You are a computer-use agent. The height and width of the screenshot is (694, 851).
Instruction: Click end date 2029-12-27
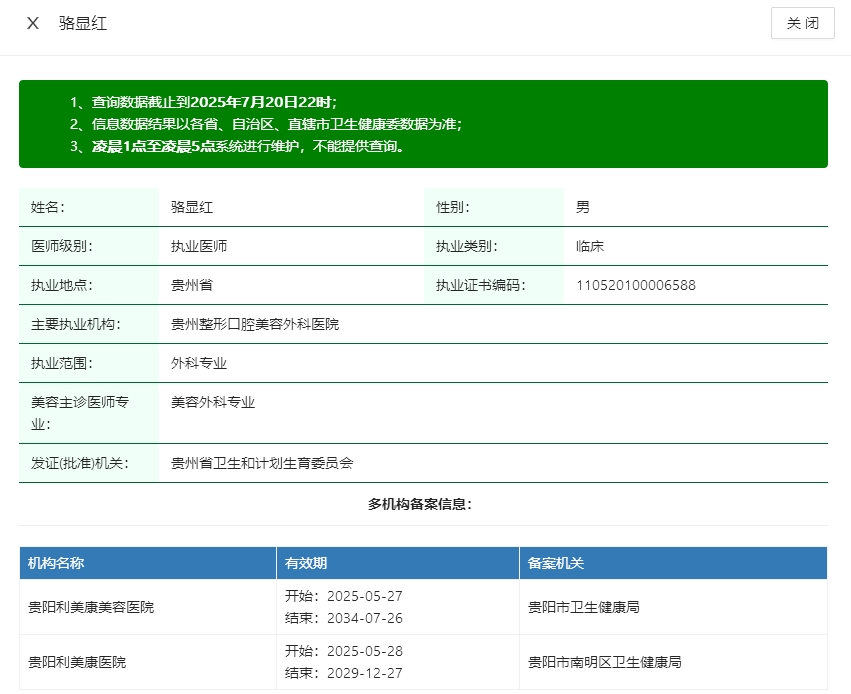(365, 674)
